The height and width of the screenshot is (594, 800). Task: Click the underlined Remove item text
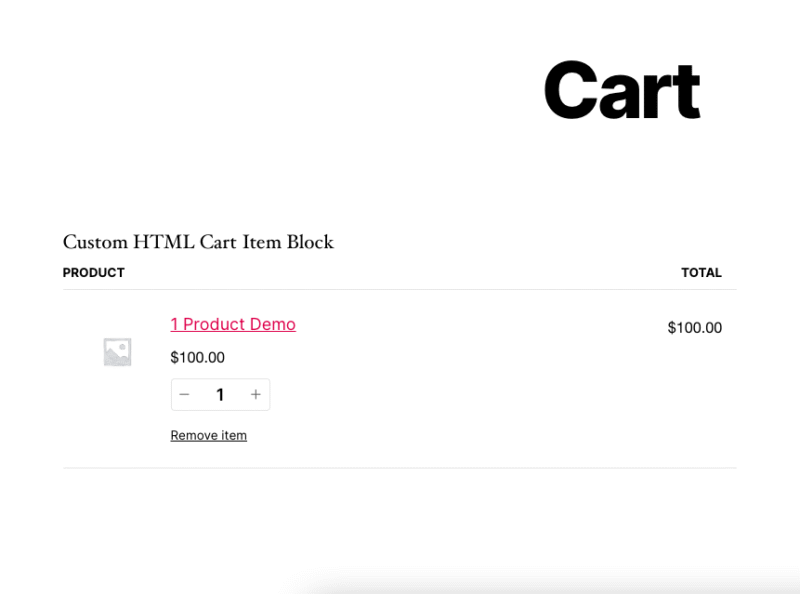point(208,435)
